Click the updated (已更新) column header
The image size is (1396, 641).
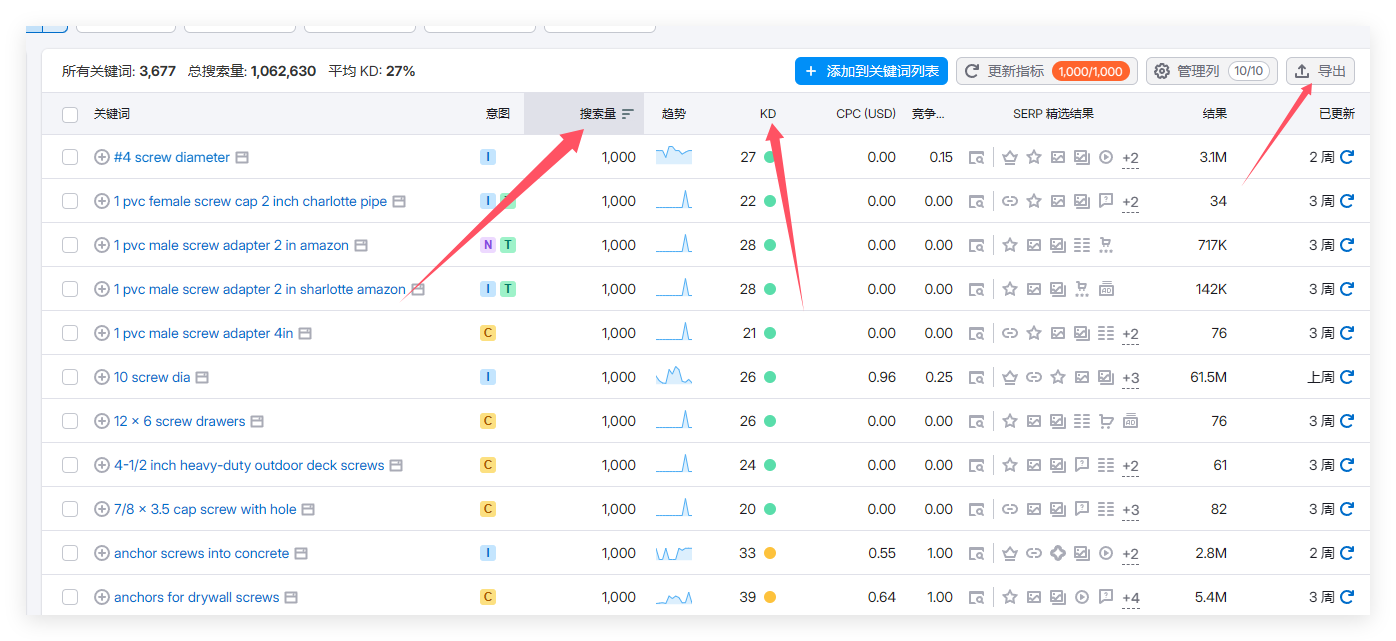pyautogui.click(x=1337, y=114)
